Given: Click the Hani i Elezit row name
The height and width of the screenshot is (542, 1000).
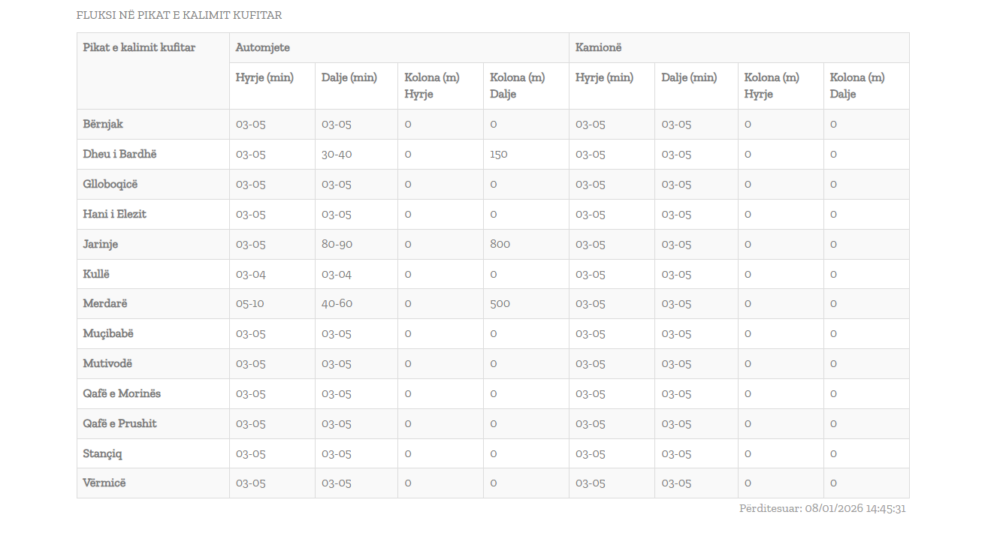Looking at the screenshot, I should [x=115, y=214].
